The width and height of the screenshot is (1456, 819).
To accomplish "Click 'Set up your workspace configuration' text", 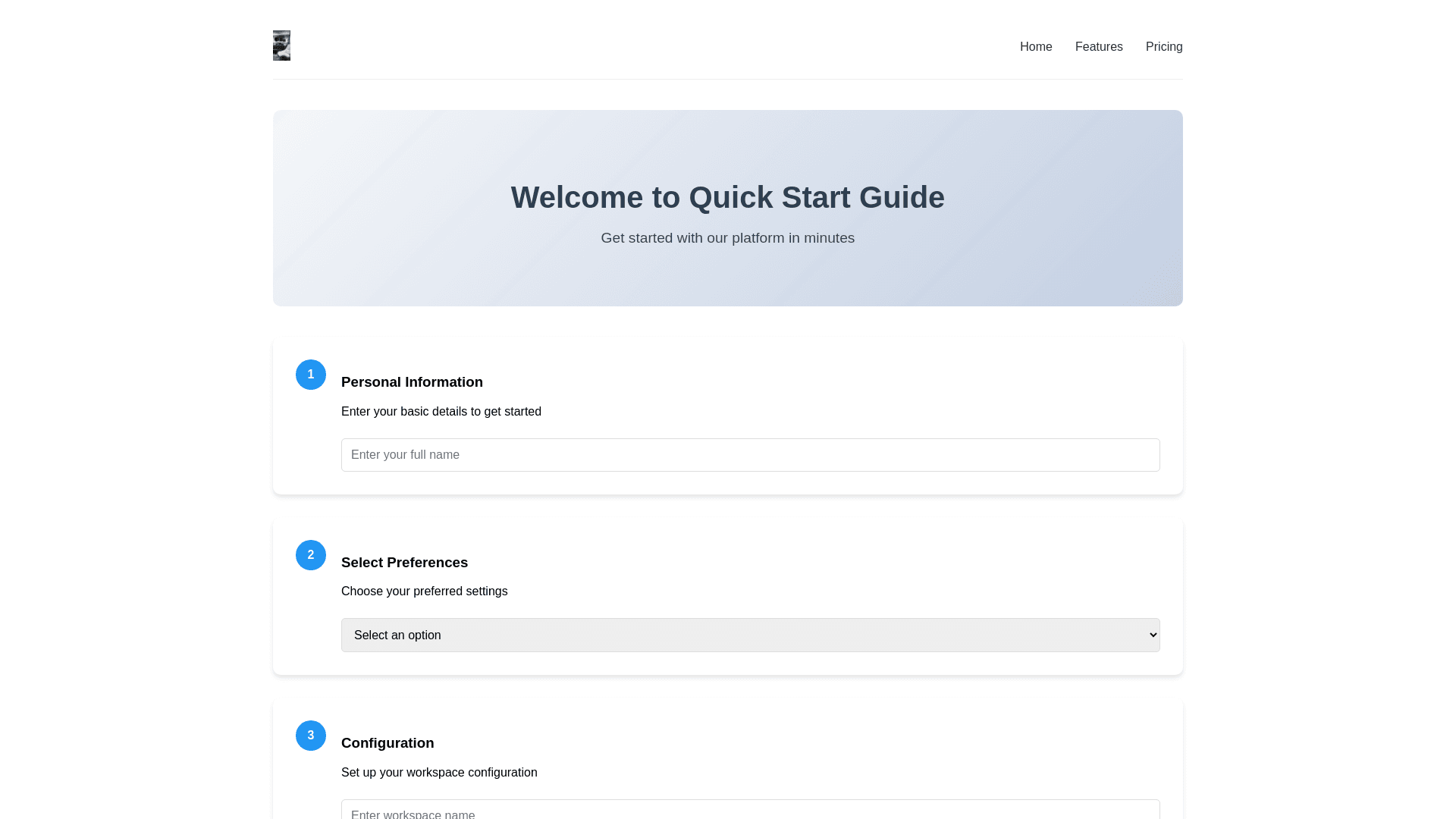I will tap(439, 773).
